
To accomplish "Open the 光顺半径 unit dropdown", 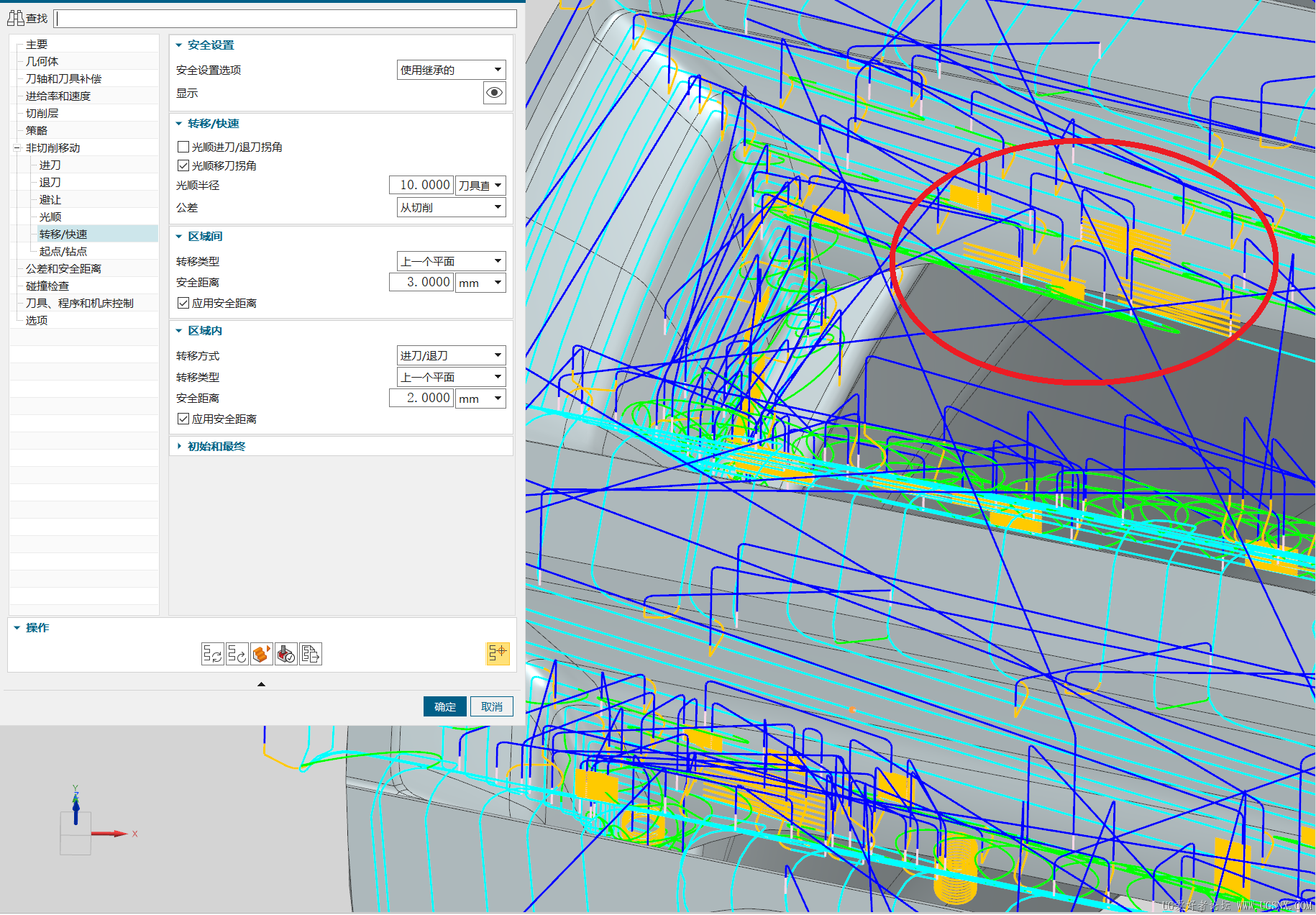I will click(481, 186).
